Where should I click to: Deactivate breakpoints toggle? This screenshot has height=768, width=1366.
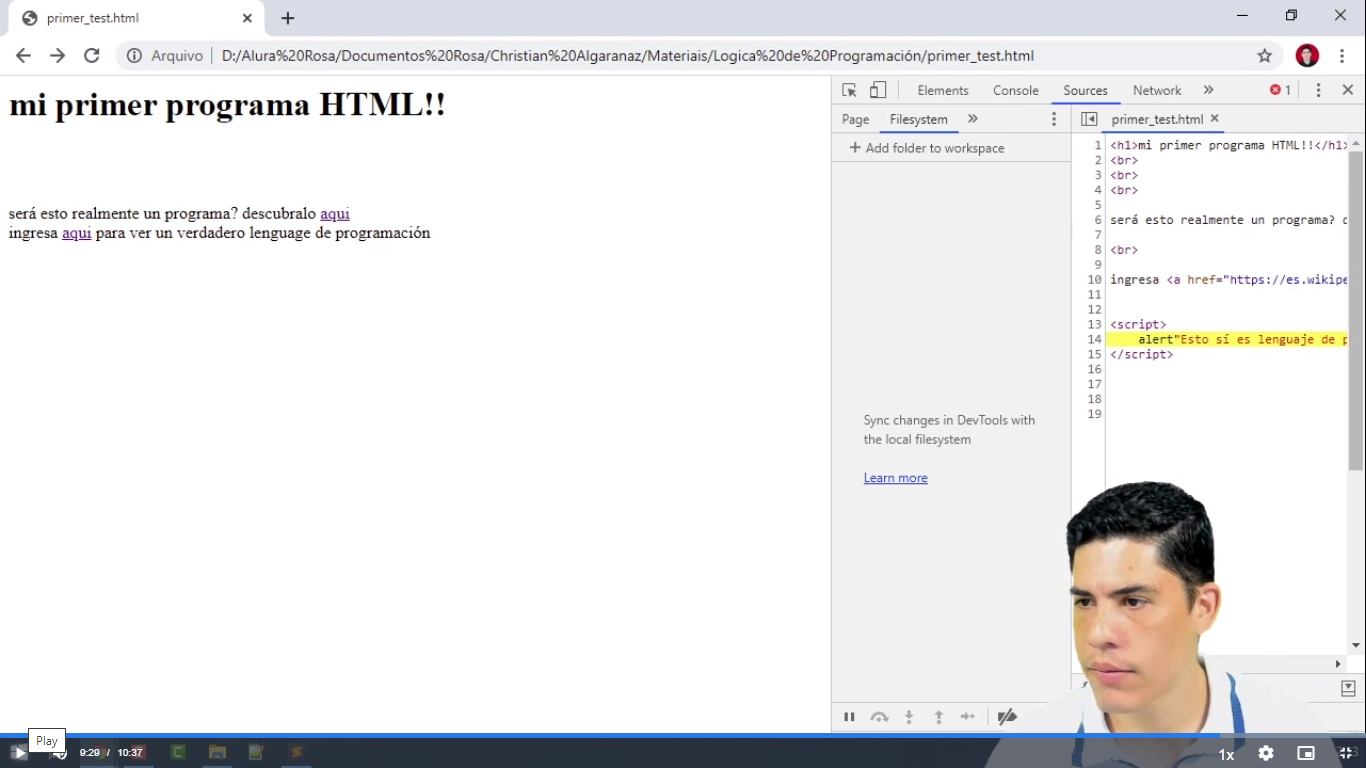(1007, 716)
